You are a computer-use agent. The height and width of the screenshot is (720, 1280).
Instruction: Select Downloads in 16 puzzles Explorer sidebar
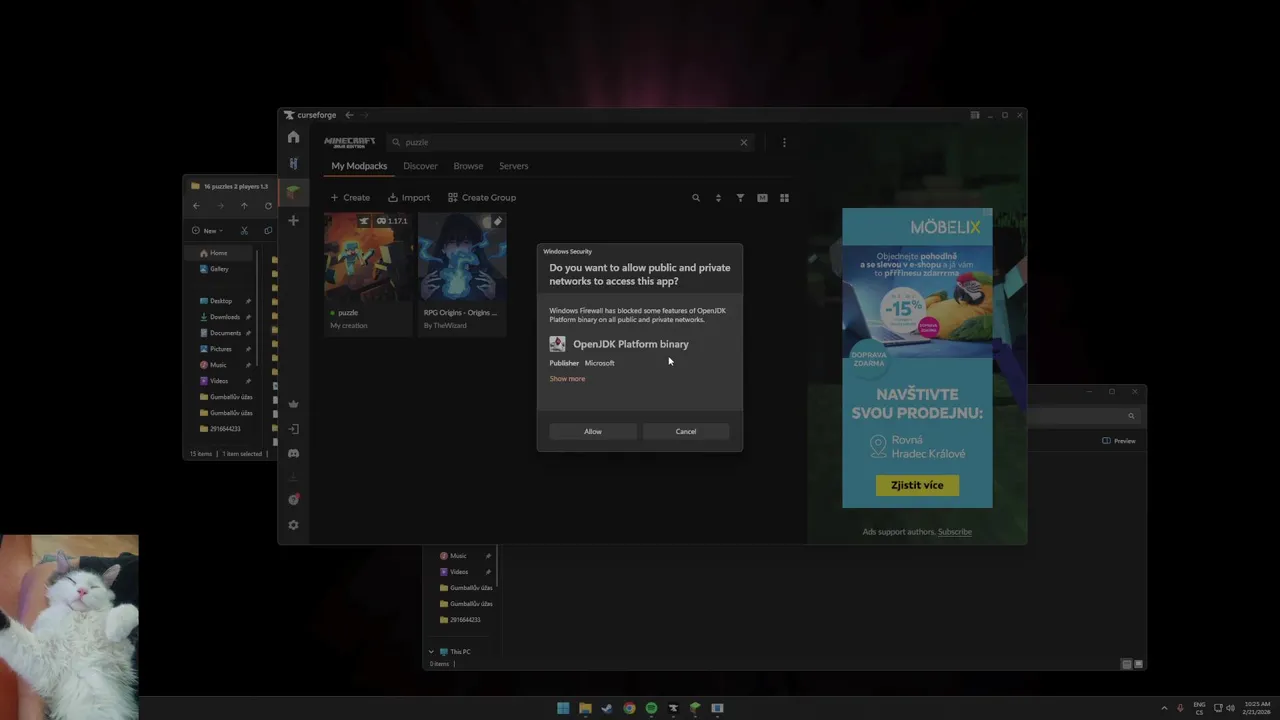(222, 317)
